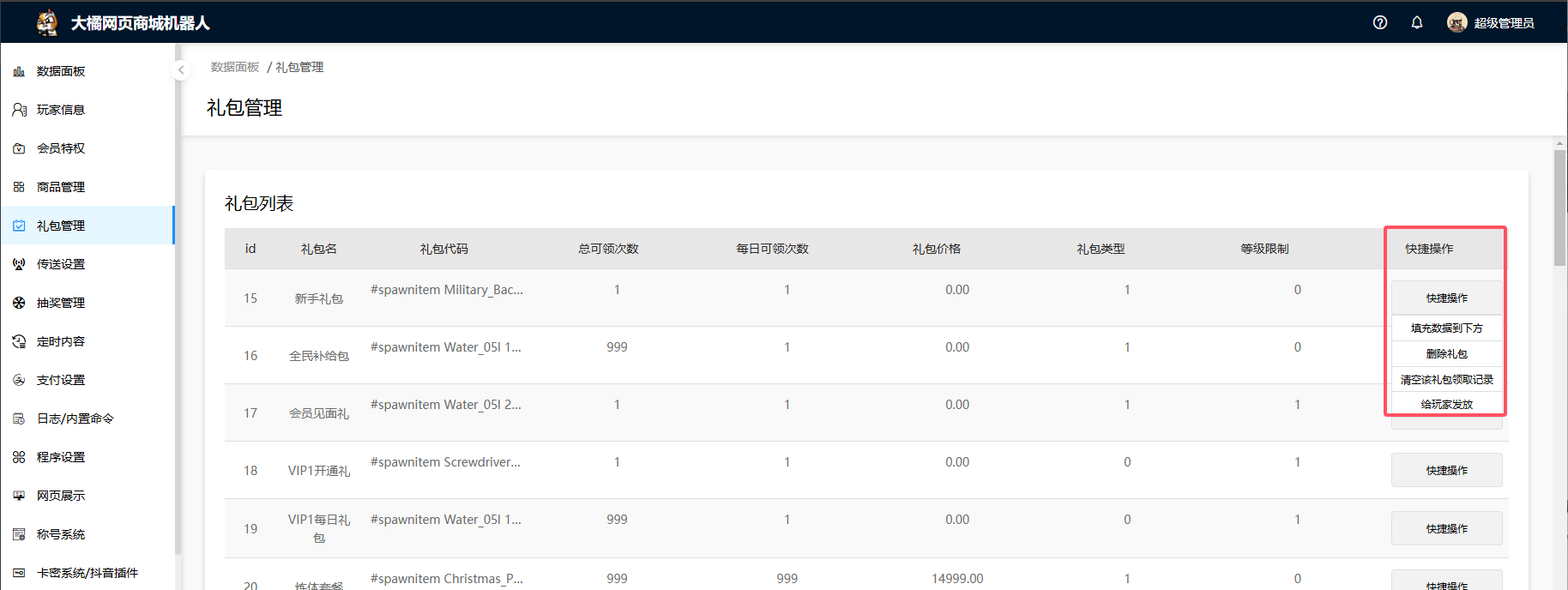Click the 数据面板 bar chart sidebar icon
Viewport: 1568px width, 590px height.
[19, 71]
